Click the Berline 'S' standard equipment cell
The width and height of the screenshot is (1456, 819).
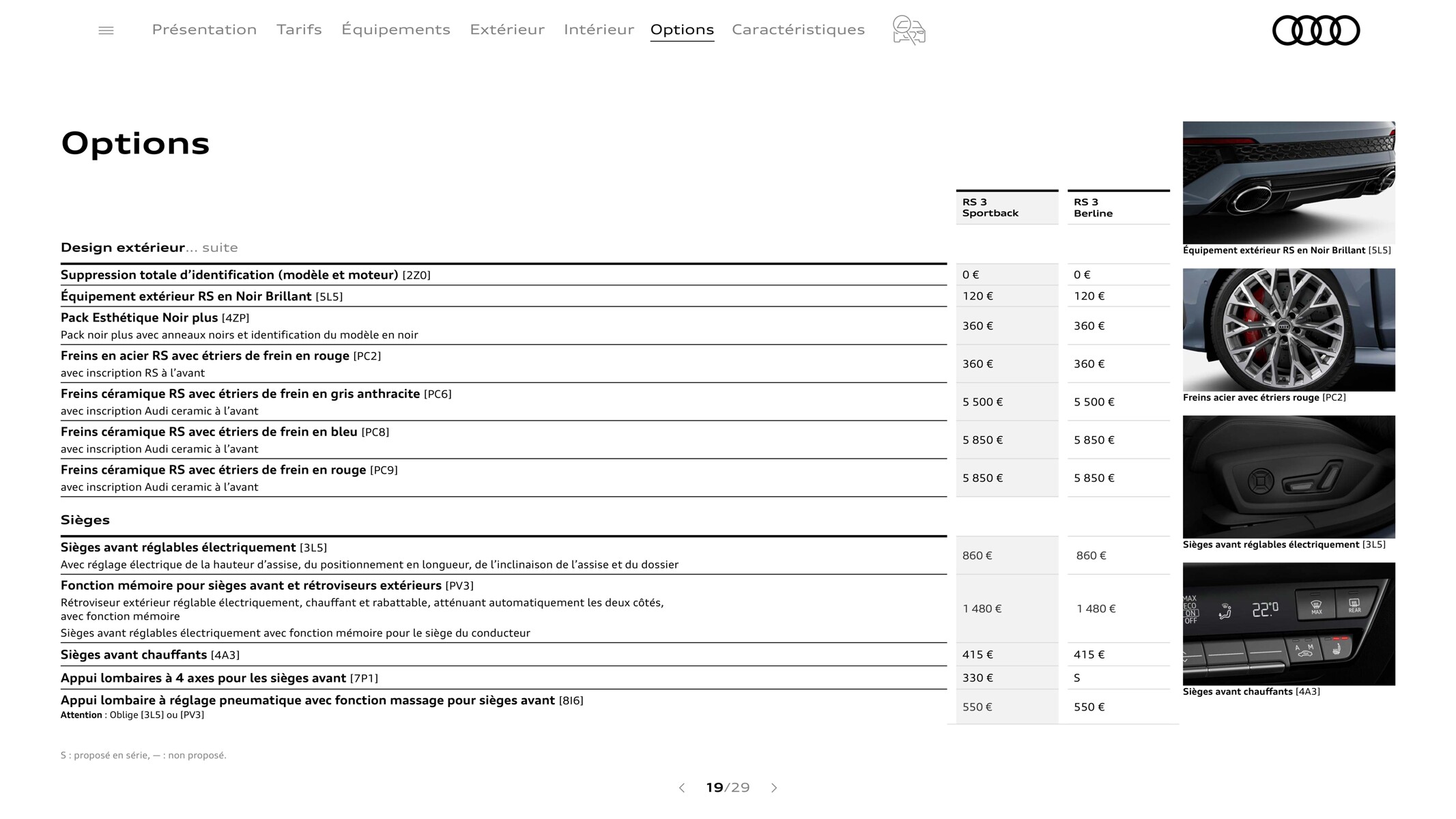point(1118,678)
